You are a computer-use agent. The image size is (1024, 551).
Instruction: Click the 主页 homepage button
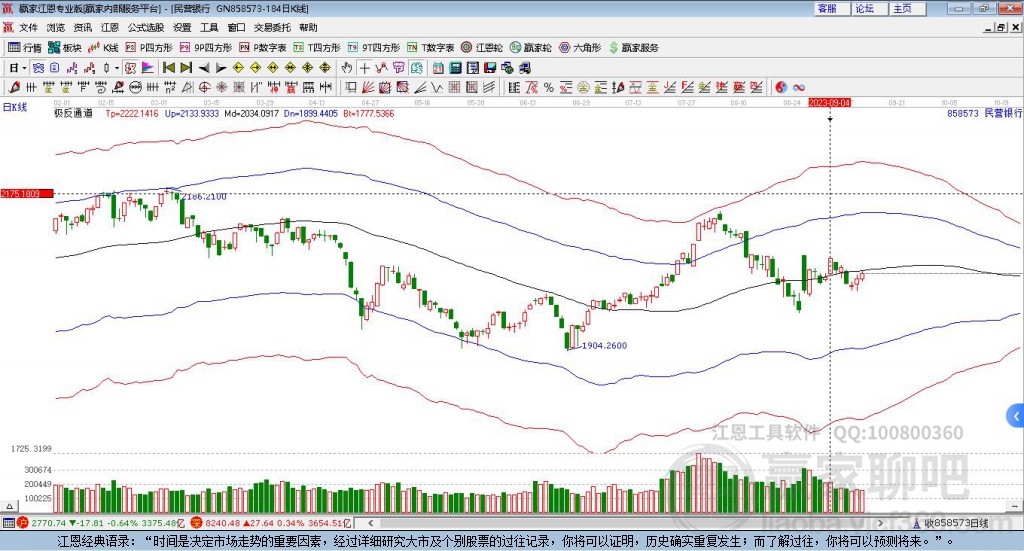[908, 8]
